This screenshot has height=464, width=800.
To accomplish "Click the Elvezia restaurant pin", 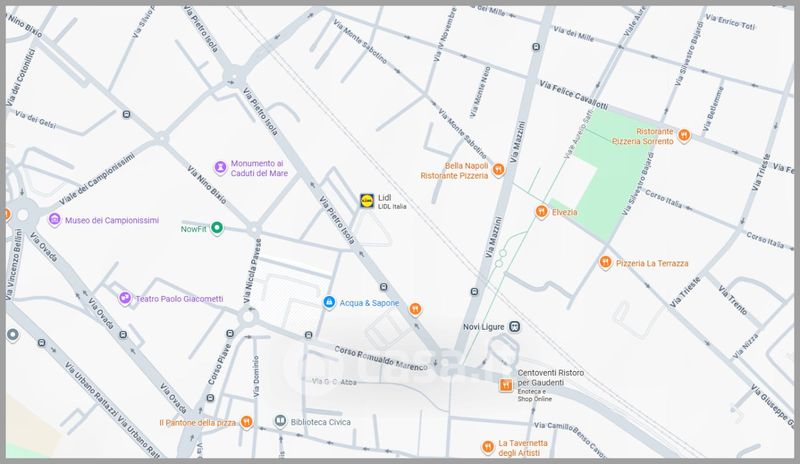I will pos(540,211).
